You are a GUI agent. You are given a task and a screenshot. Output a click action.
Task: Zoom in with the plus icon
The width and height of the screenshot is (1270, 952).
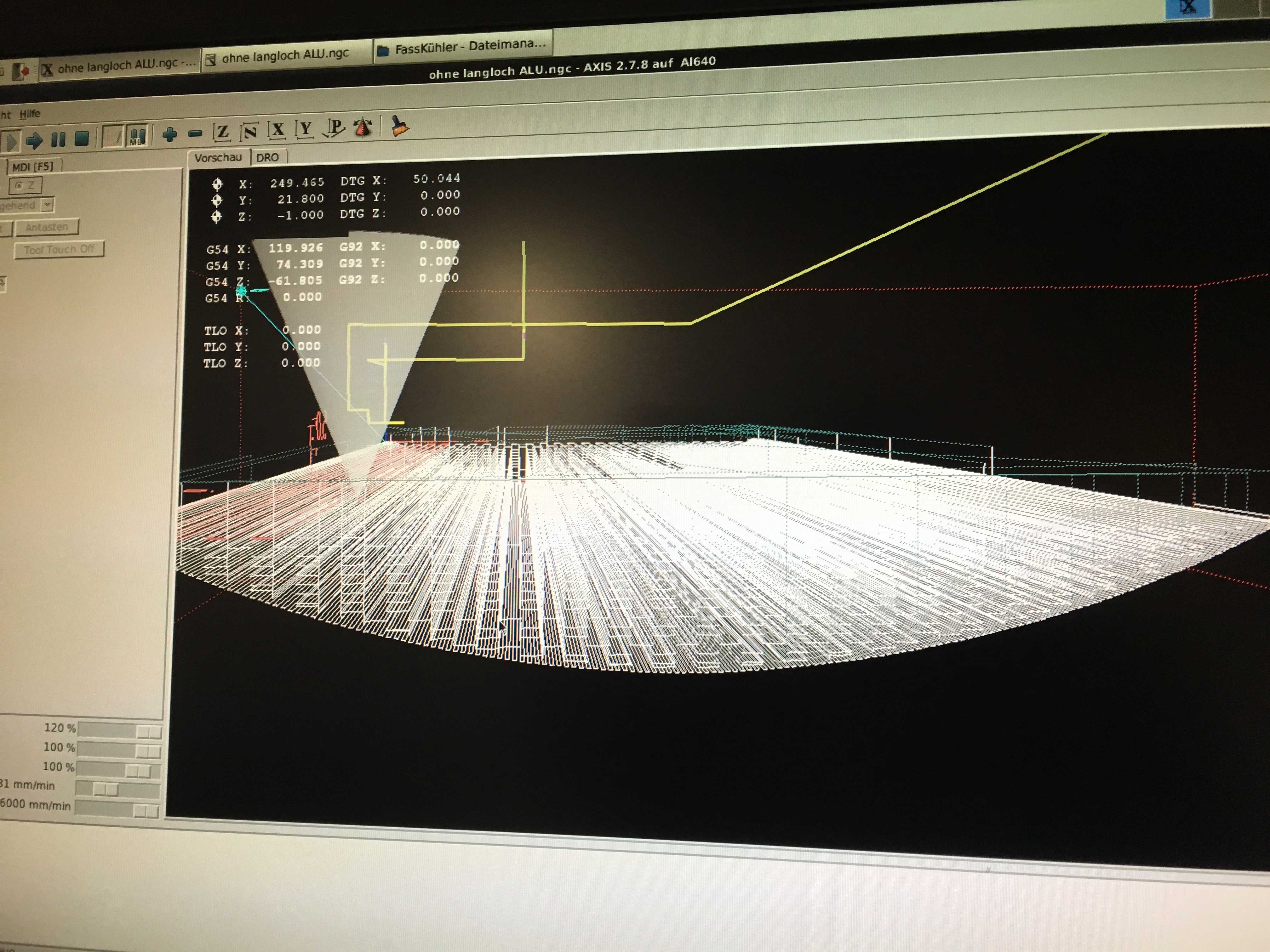[x=169, y=135]
